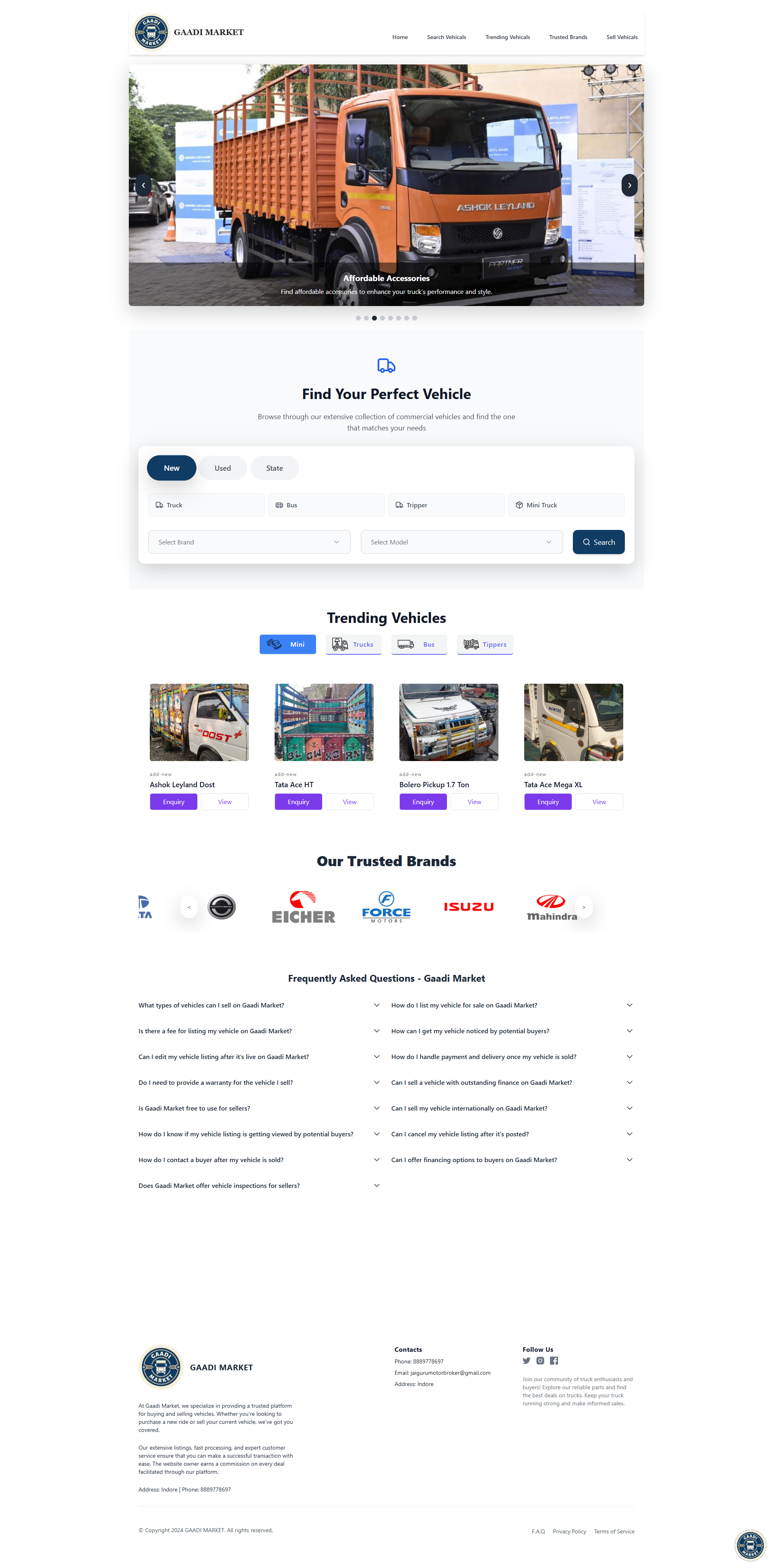The image size is (773, 1568).
Task: Click Enquiry button for Ashok Leyland Dost
Action: tap(172, 801)
